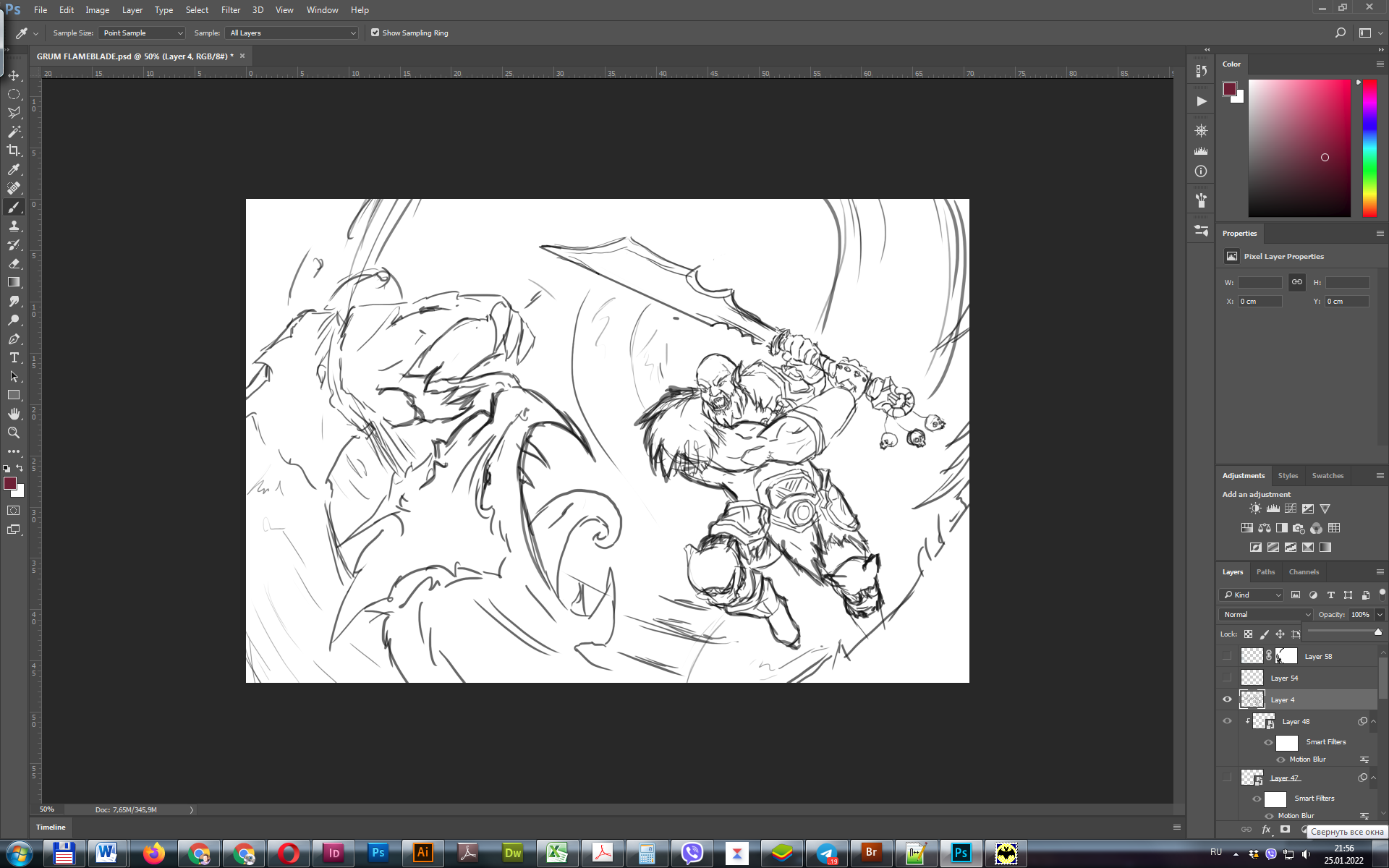Select the Horizontal Type tool

tap(14, 357)
